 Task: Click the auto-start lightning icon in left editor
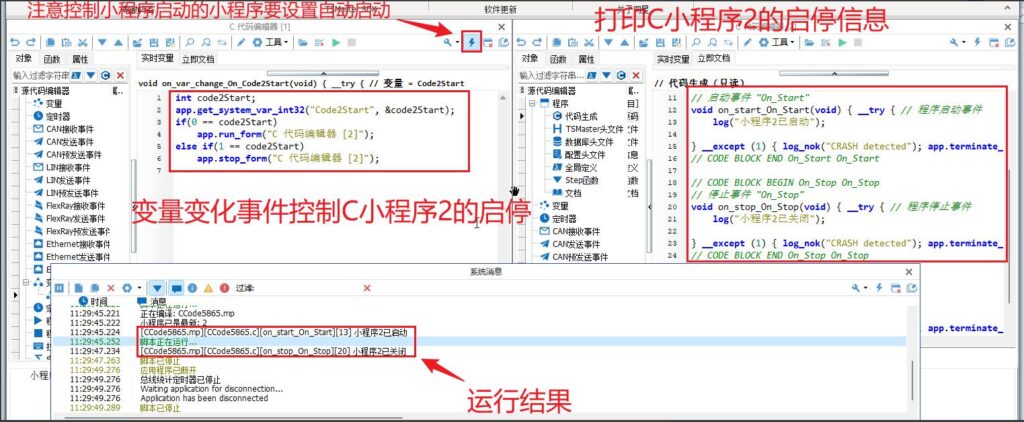[472, 43]
